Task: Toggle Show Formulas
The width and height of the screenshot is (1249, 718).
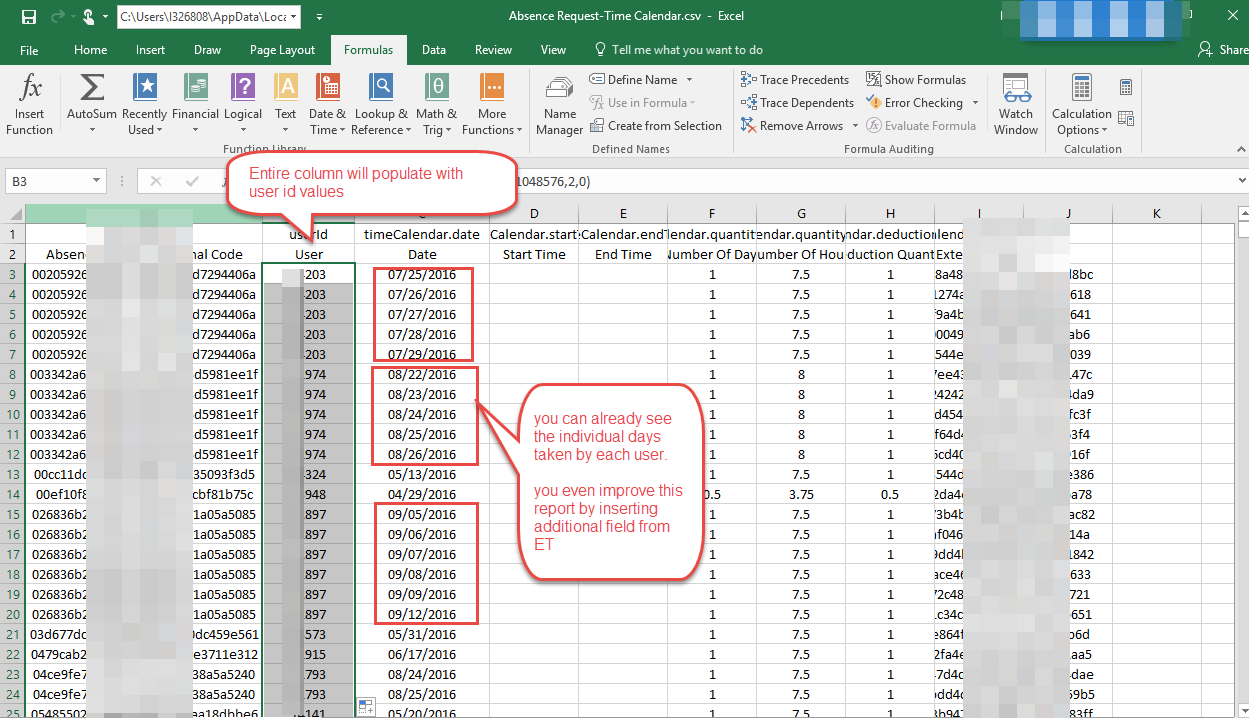Action: pyautogui.click(x=916, y=80)
